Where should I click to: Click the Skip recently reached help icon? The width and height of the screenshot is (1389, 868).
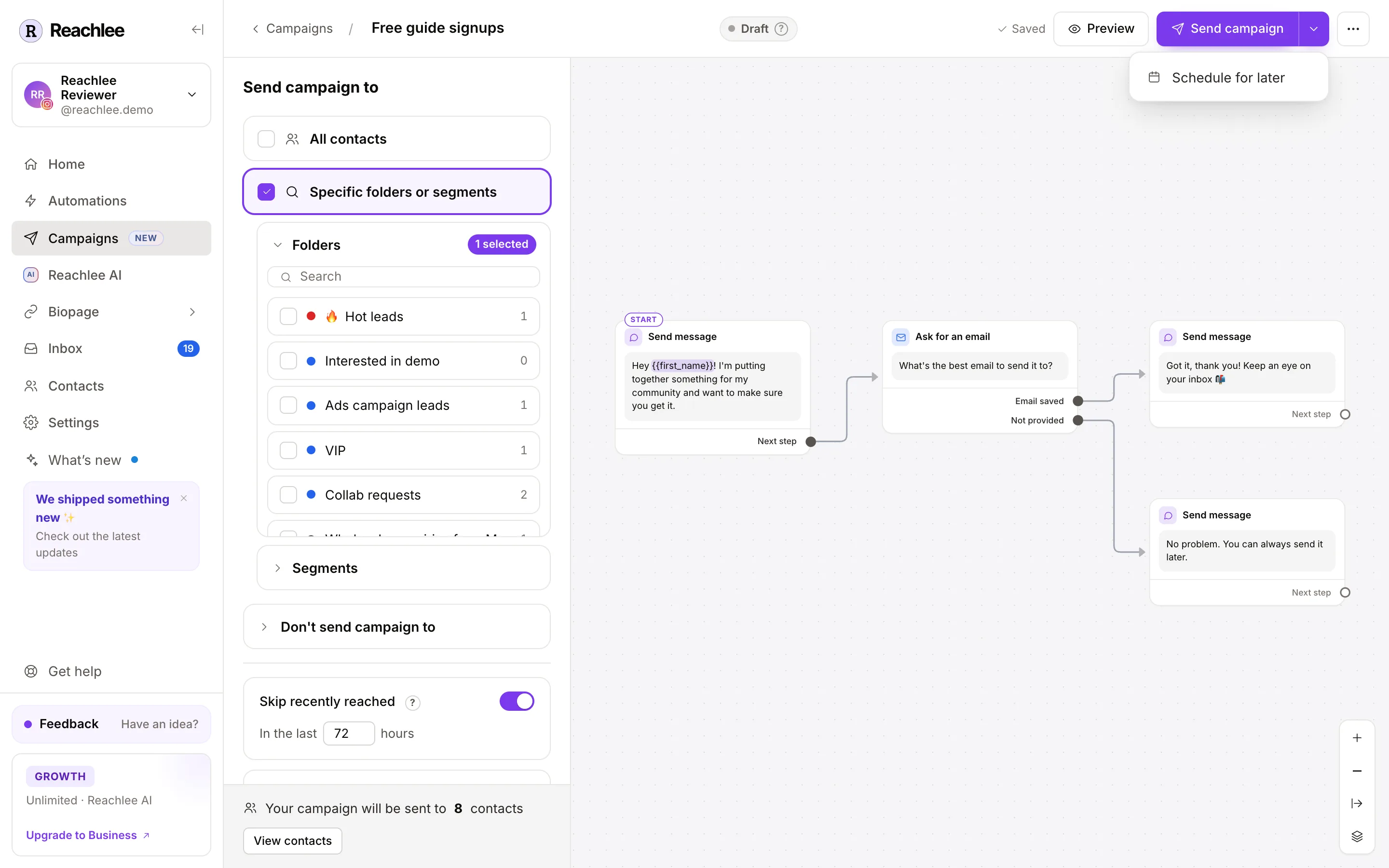click(412, 702)
